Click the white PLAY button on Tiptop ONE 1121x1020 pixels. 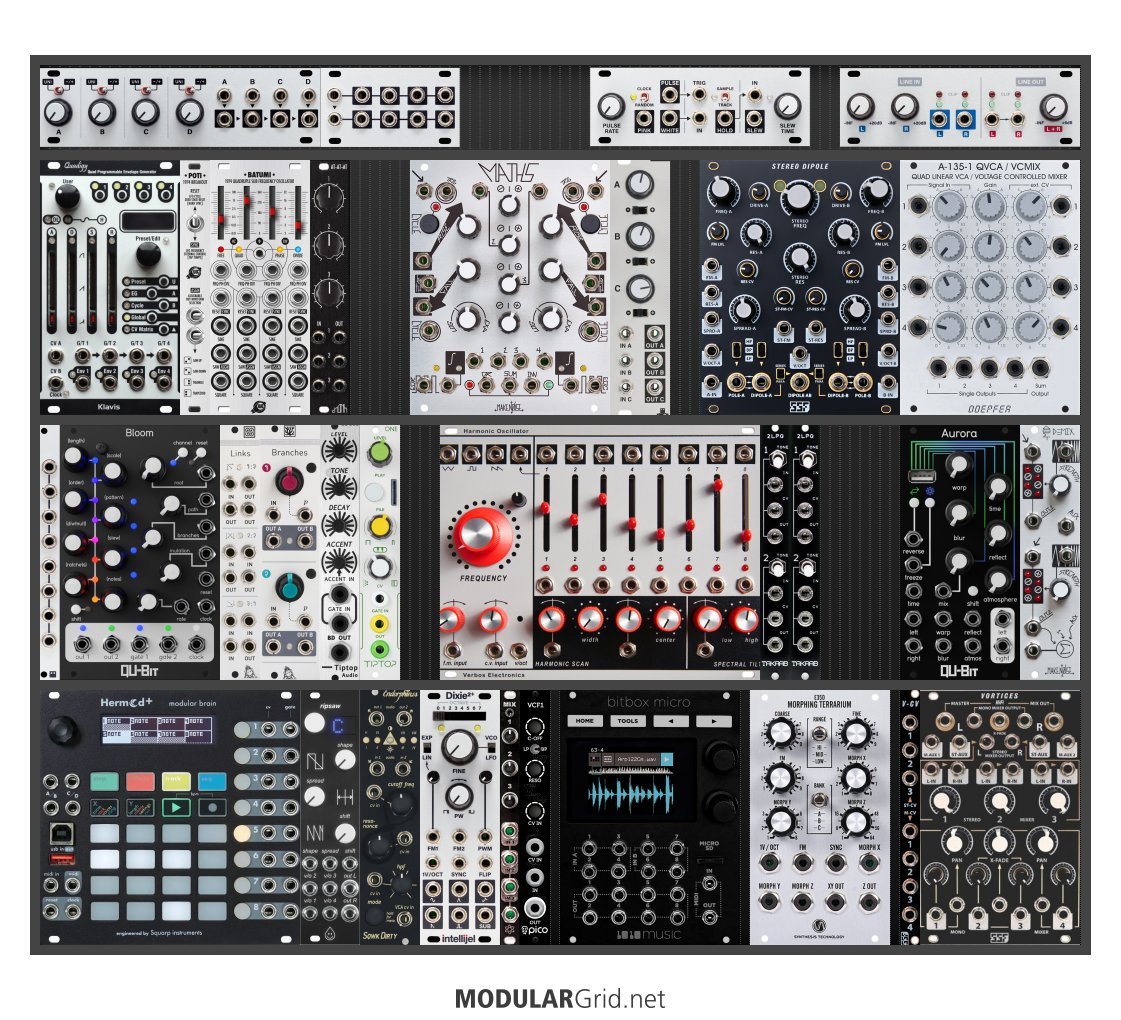click(x=375, y=492)
